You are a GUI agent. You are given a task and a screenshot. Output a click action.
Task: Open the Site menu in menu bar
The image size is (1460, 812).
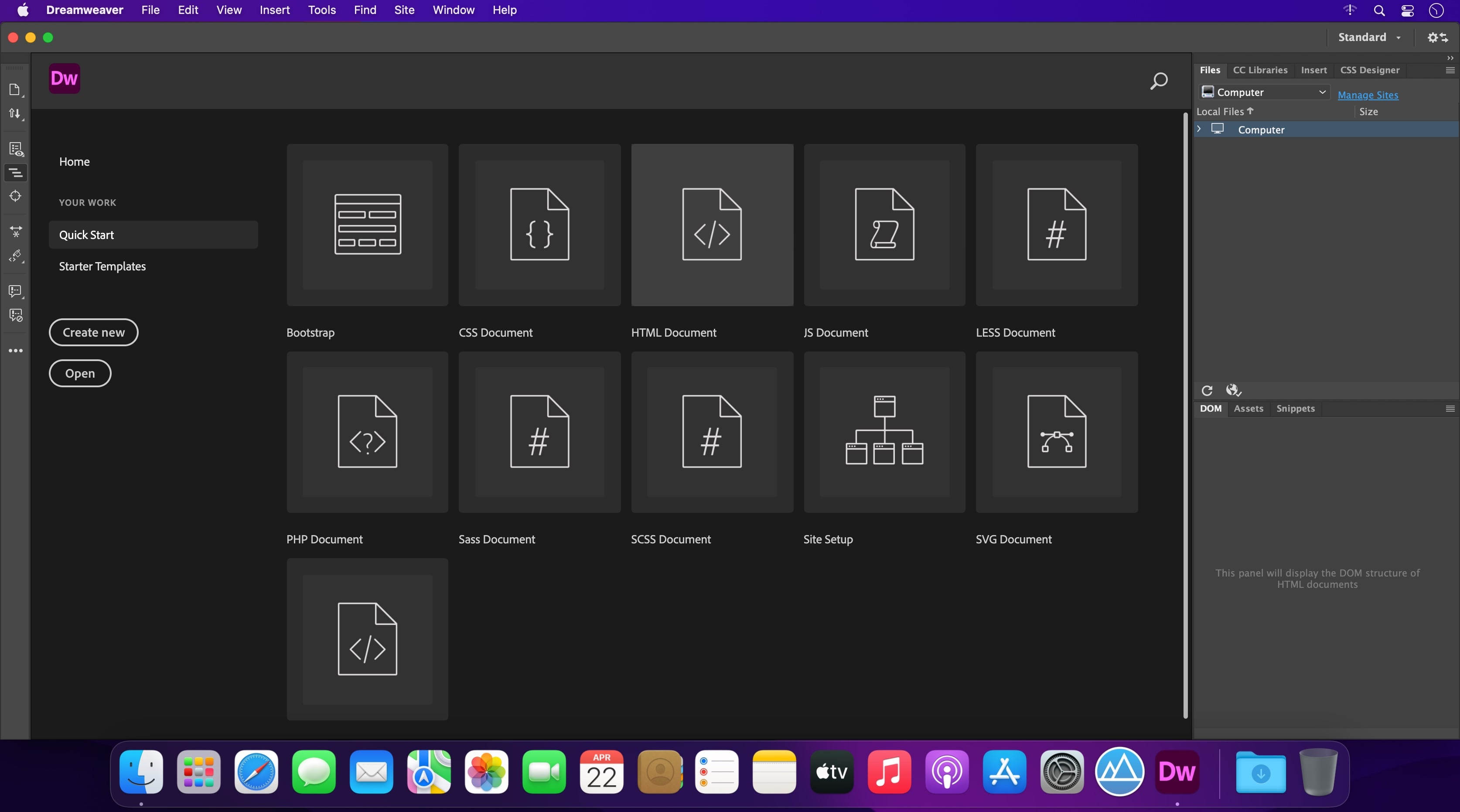[404, 10]
